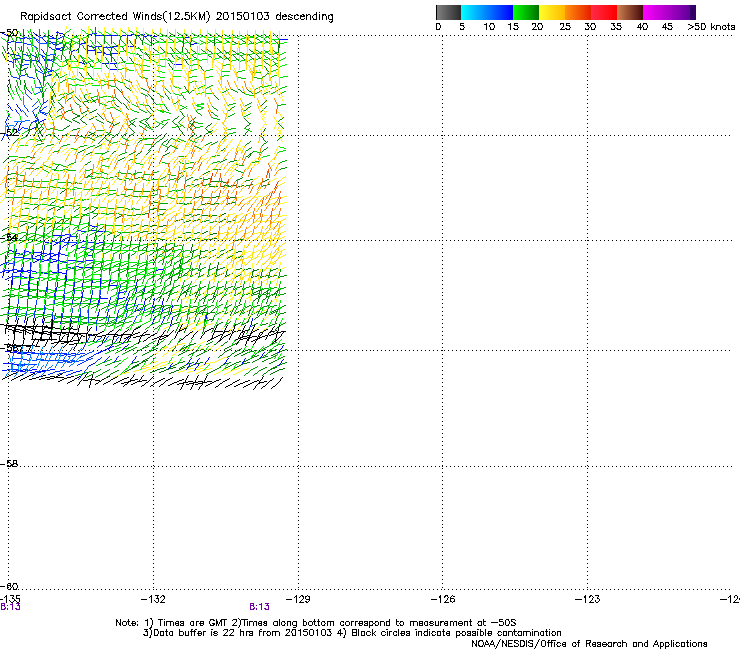This screenshot has width=740, height=650.
Task: Click the '15' legend scale label
Action: 513,27
